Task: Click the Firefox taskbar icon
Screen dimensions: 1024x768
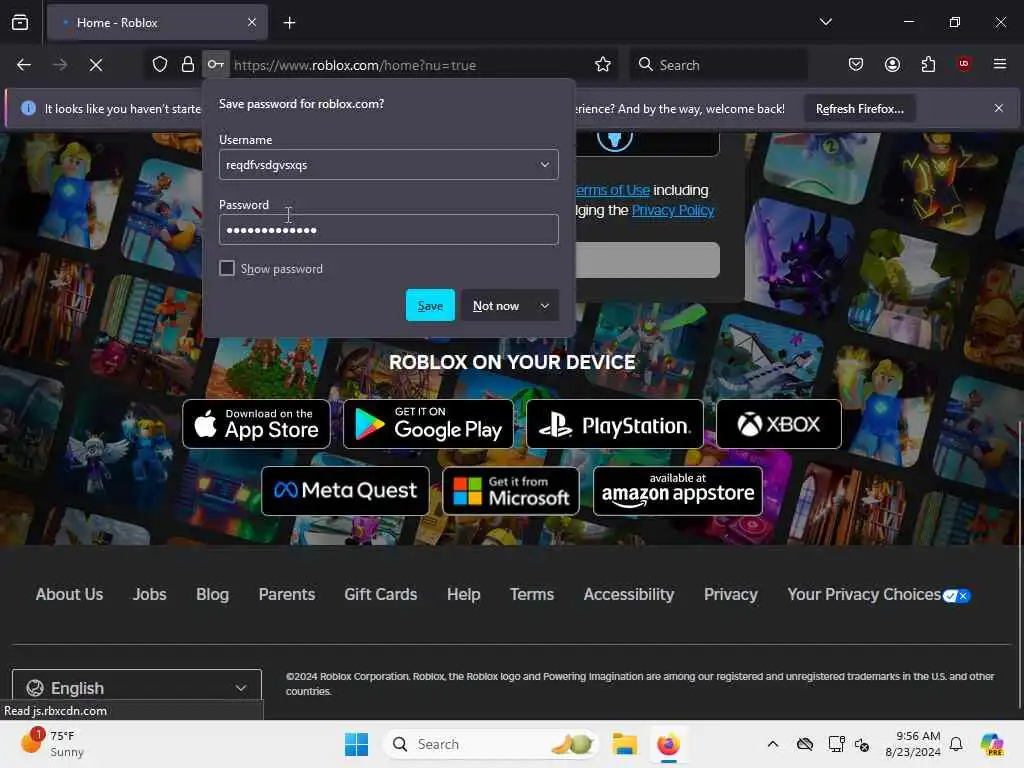Action: tap(668, 744)
